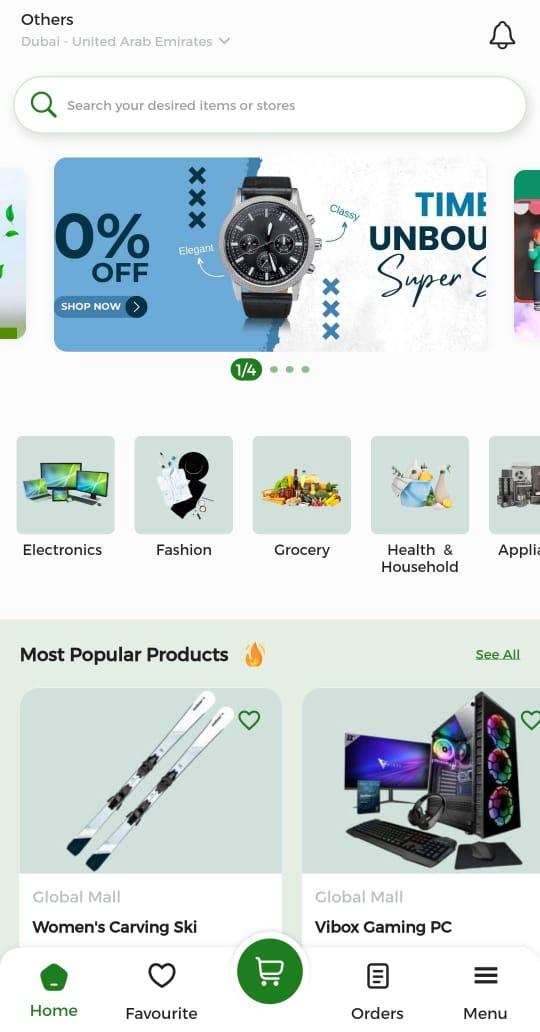Screen dimensions: 540x1032
Task: Open the cart using the green button
Action: click(x=270, y=971)
